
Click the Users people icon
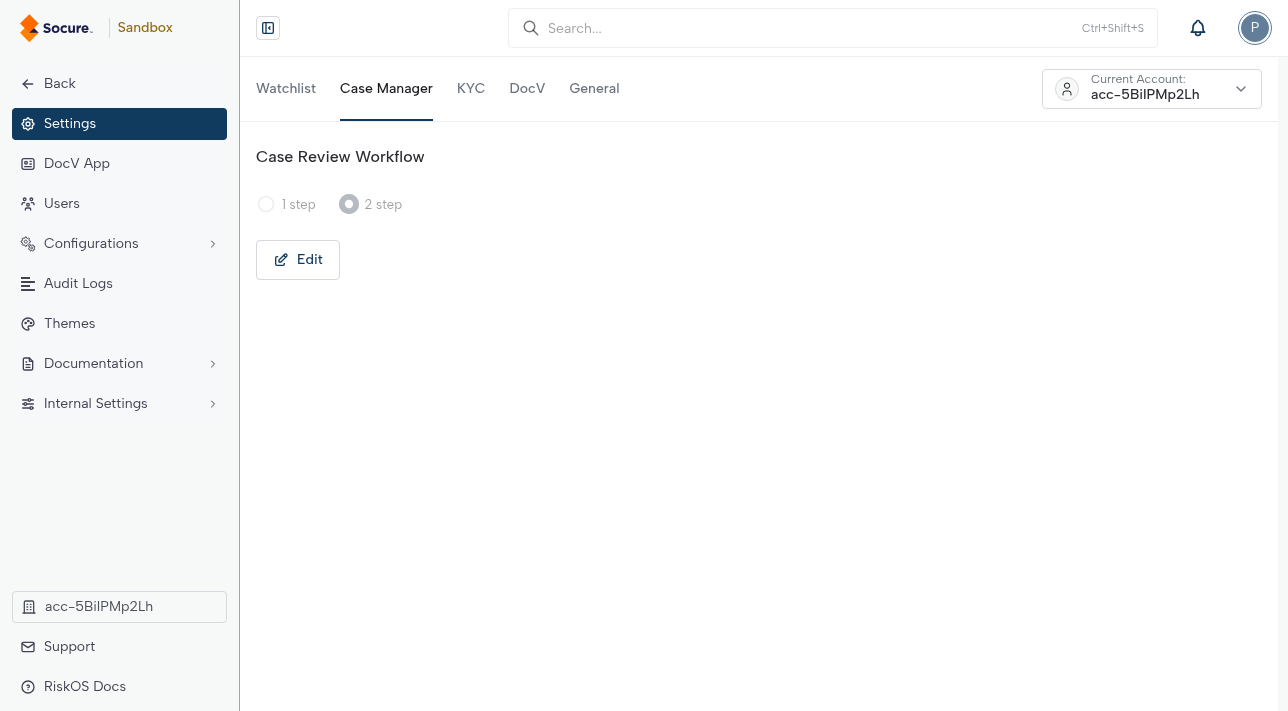coord(28,204)
